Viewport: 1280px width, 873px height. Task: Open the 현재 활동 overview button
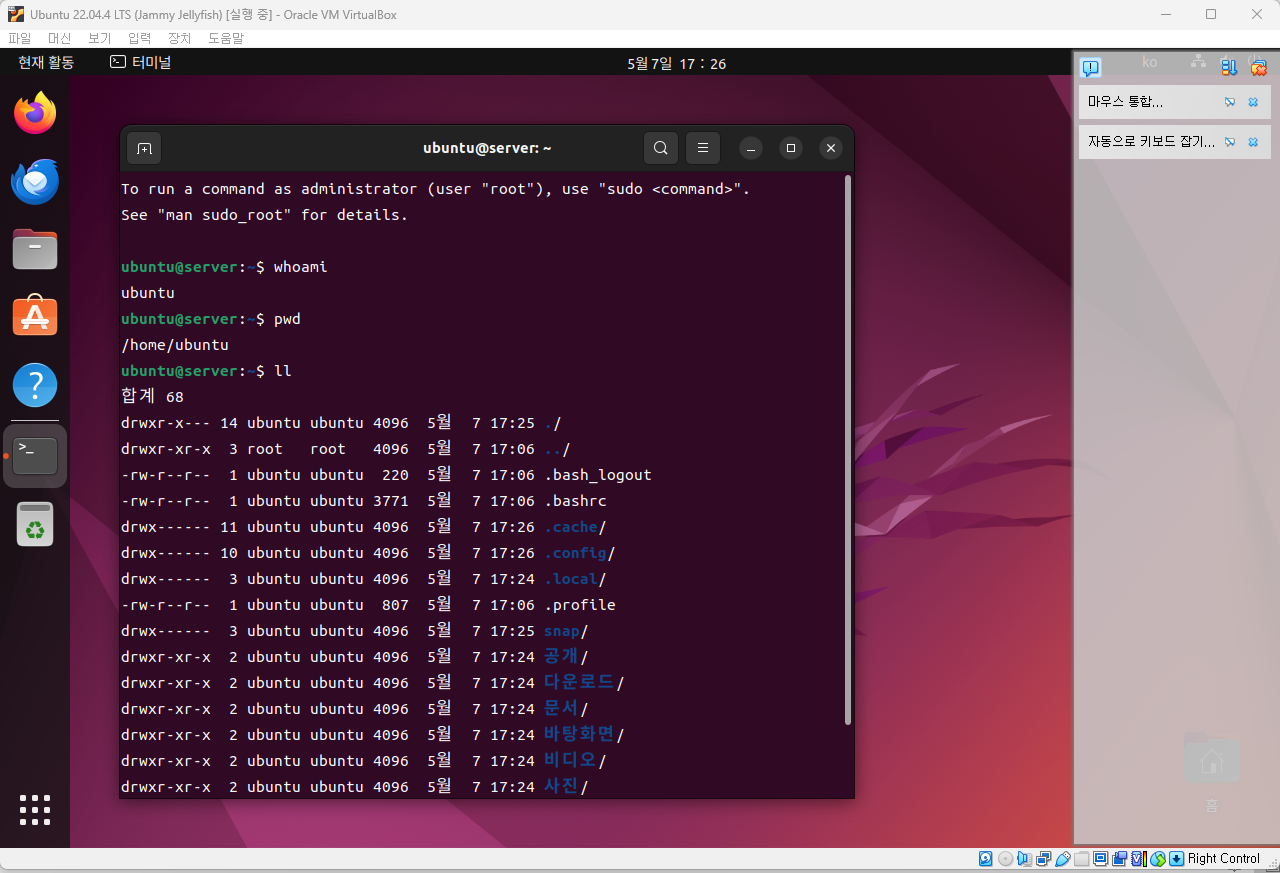(46, 63)
